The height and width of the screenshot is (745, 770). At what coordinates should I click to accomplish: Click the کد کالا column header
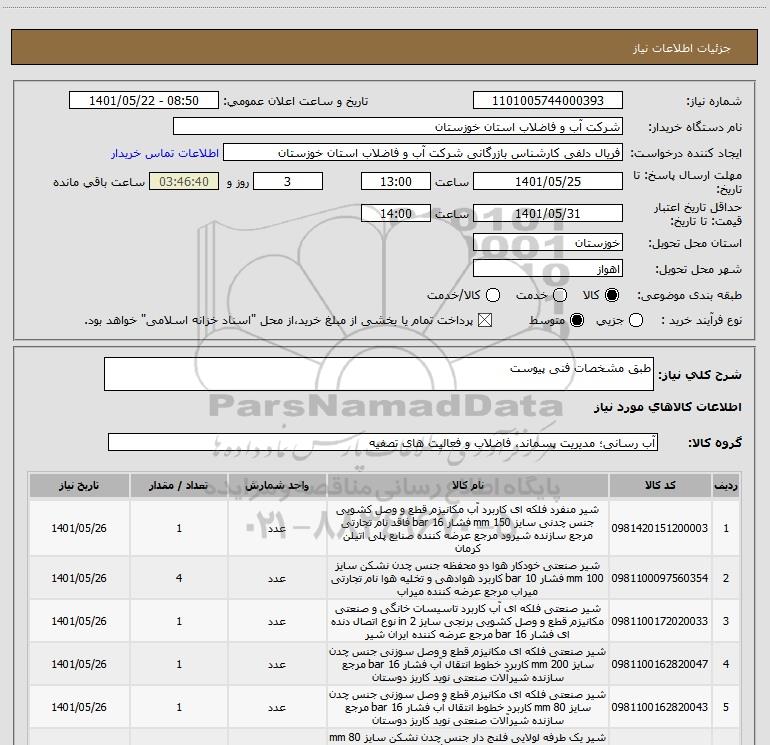pos(660,486)
